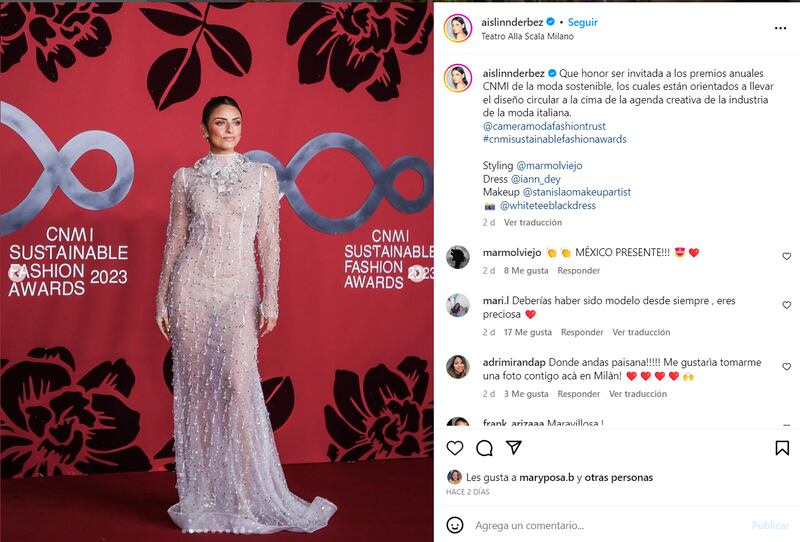Reply to marmolviejo's comment

[579, 270]
